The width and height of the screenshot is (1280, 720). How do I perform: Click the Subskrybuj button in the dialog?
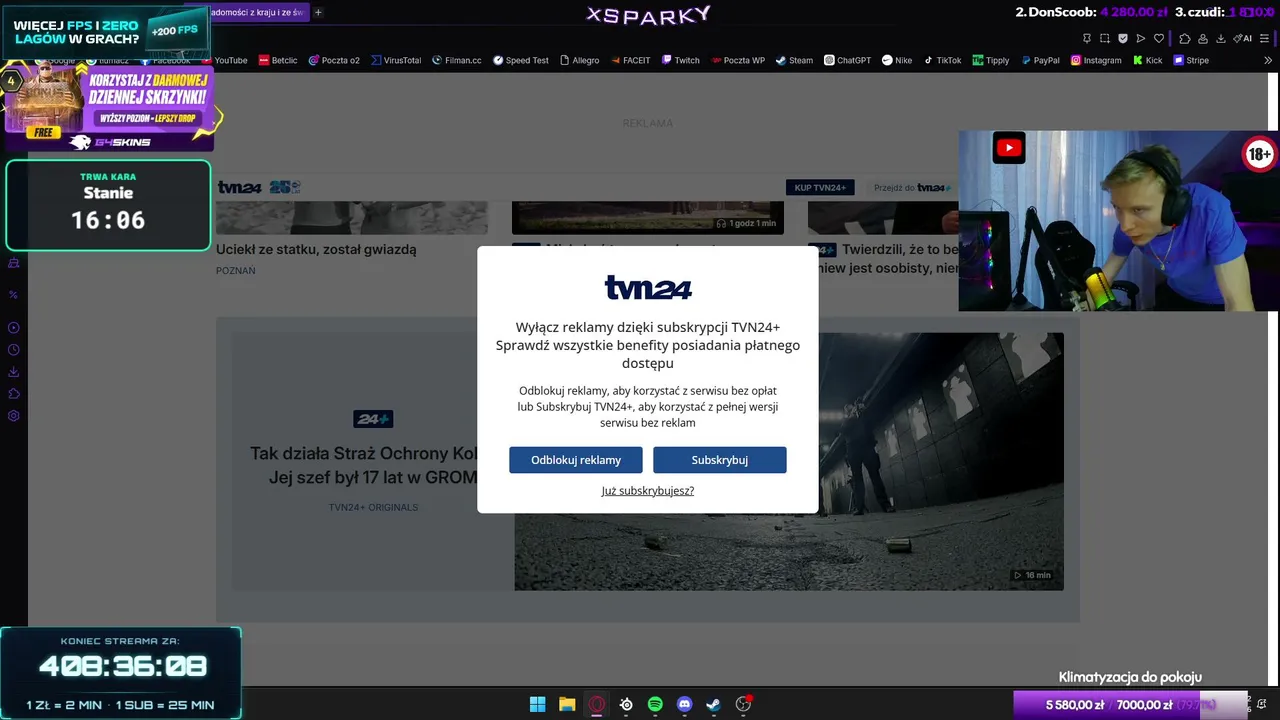(x=720, y=460)
